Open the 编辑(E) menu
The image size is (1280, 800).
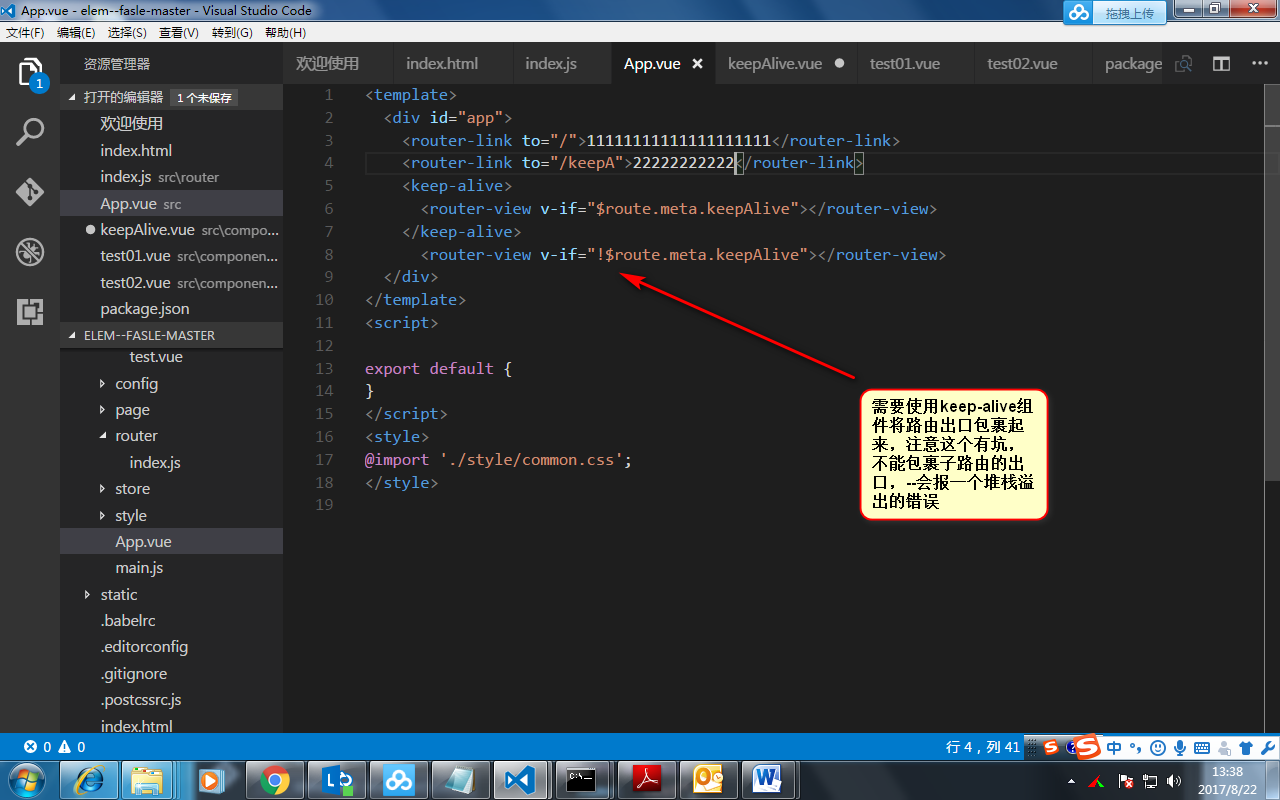coord(76,33)
